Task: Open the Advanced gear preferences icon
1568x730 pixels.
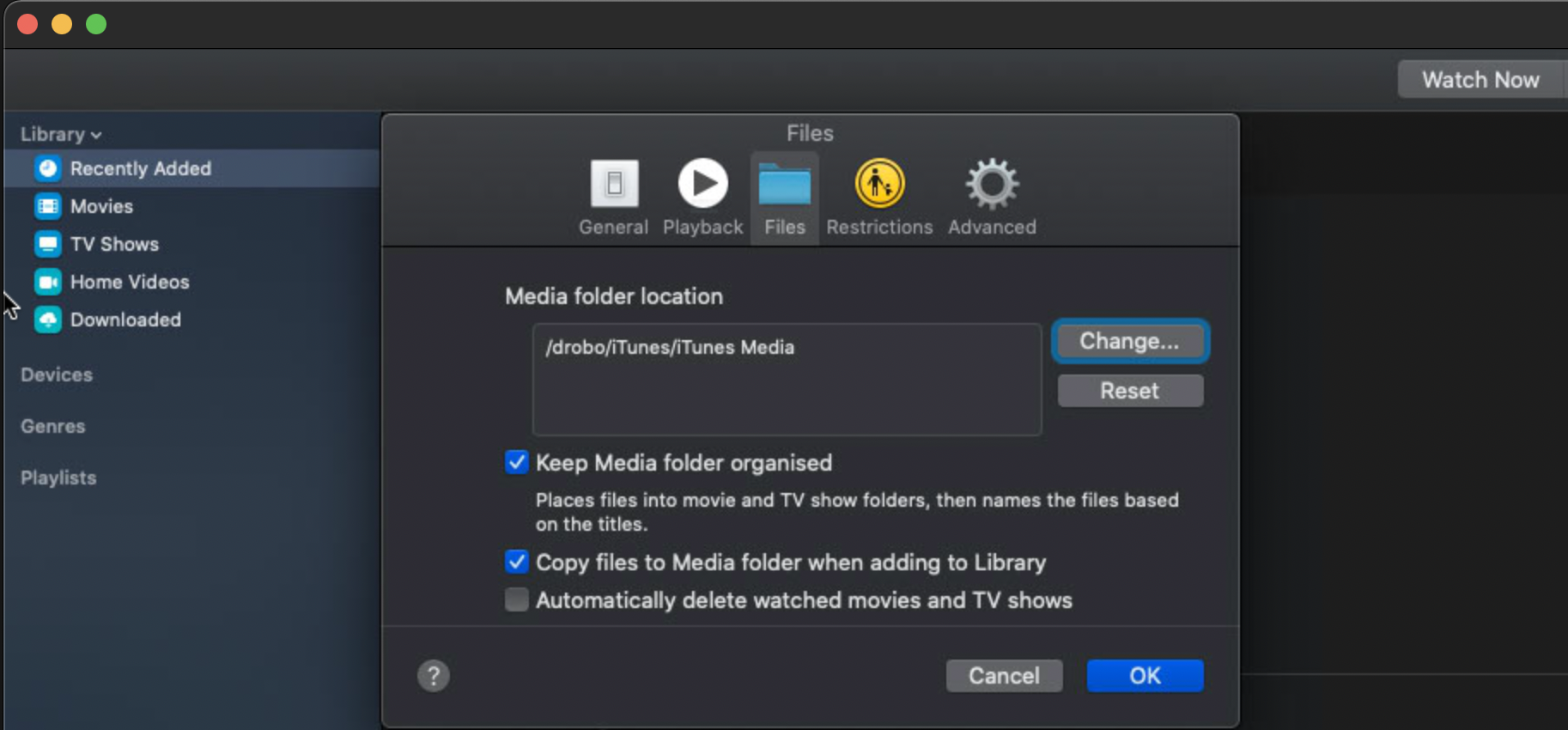Action: pos(992,184)
